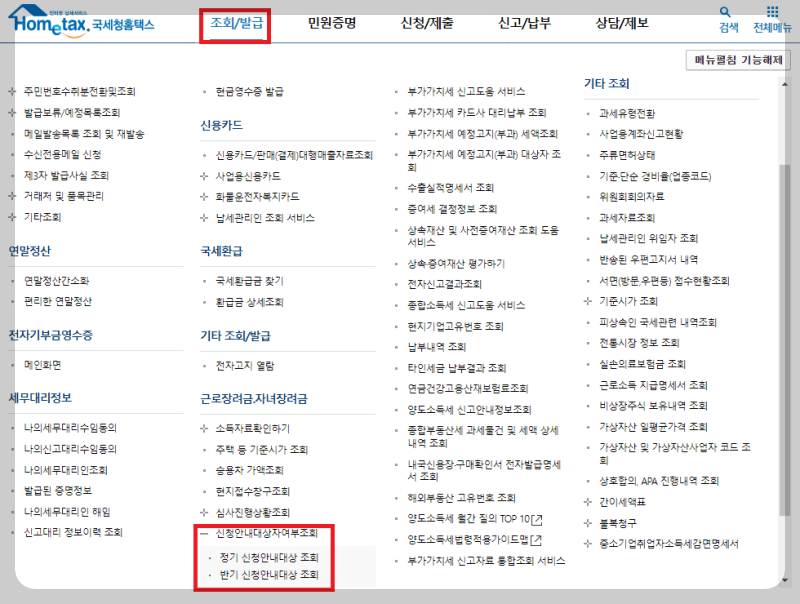Viewport: 800px width, 604px height.
Task: Open 연말정산간소화 link
Action: point(57,281)
